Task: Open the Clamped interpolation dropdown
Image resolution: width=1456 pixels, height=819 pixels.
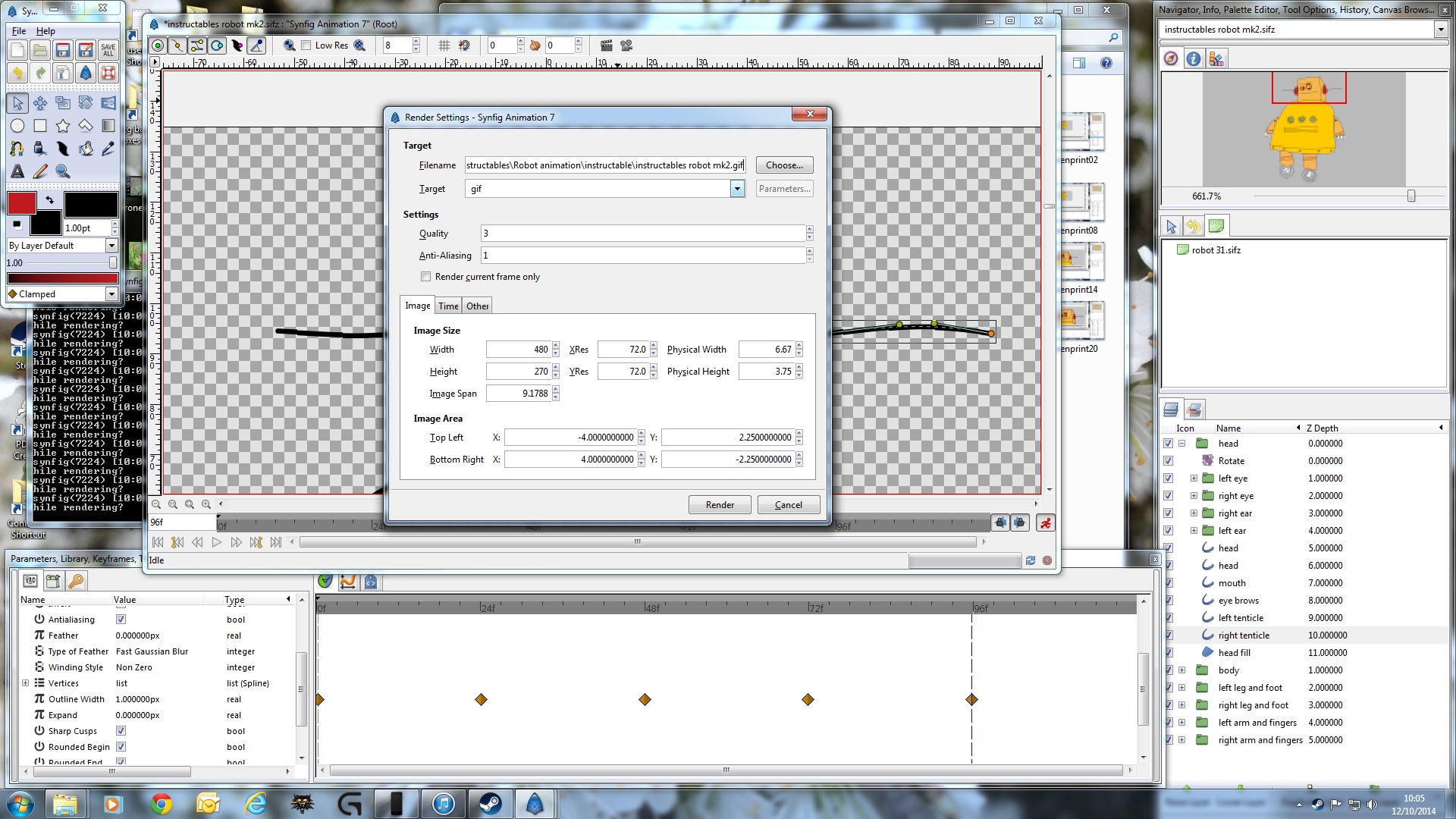Action: (111, 294)
